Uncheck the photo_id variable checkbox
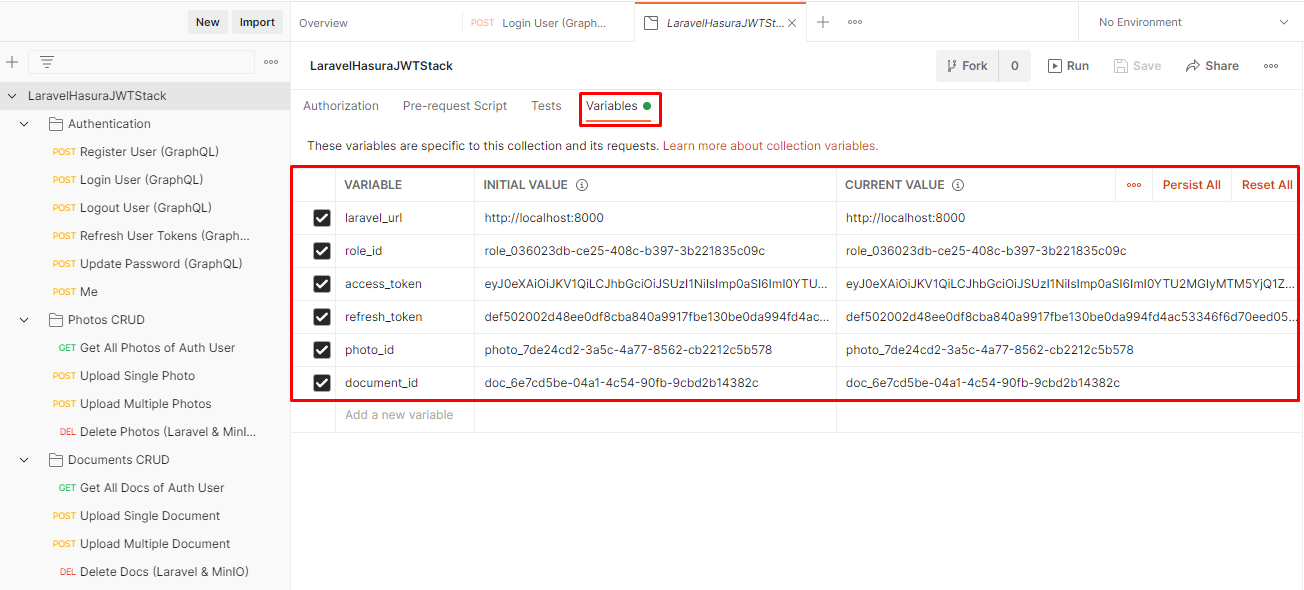 click(322, 350)
